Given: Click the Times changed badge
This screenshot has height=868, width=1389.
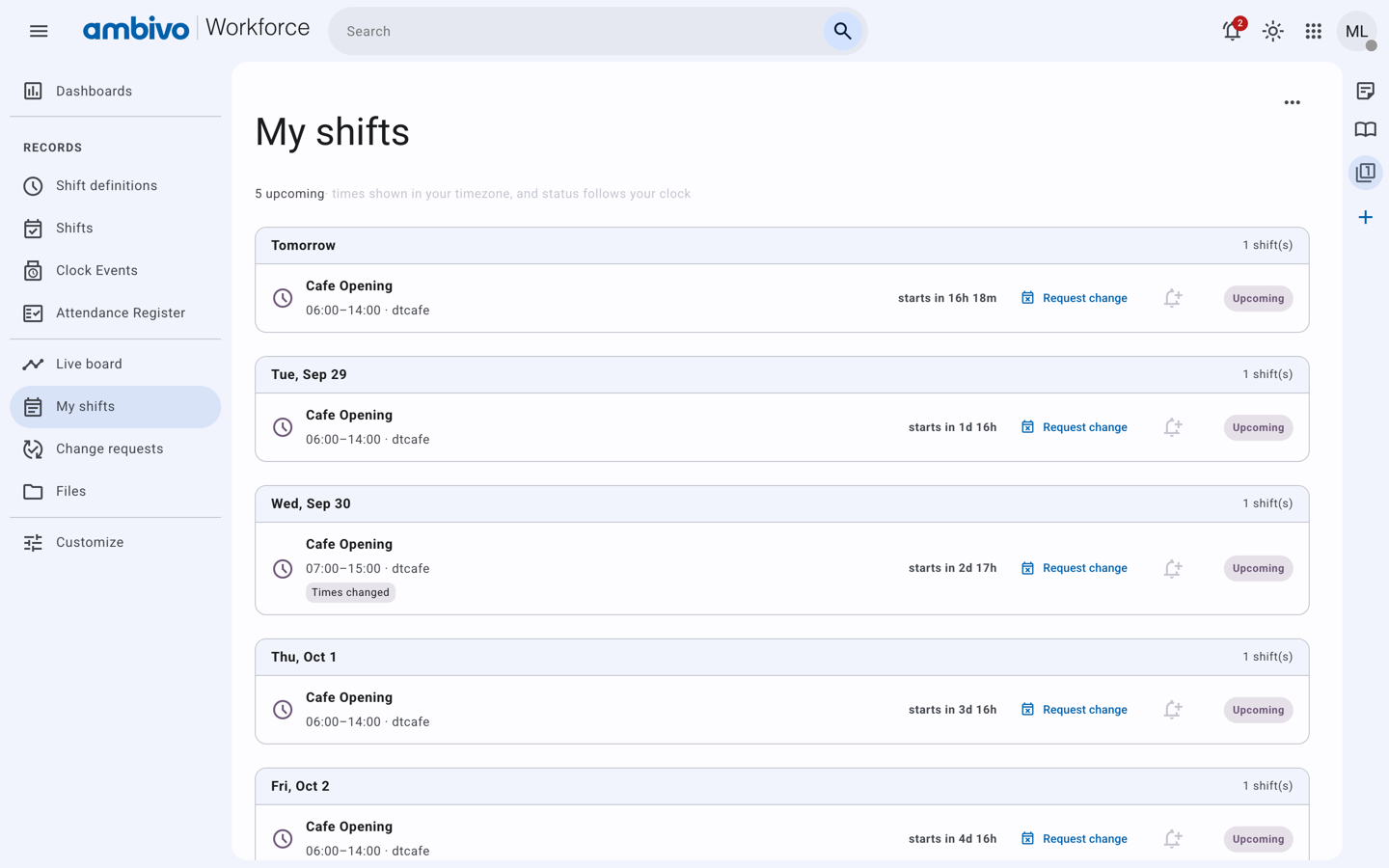Looking at the screenshot, I should (350, 592).
